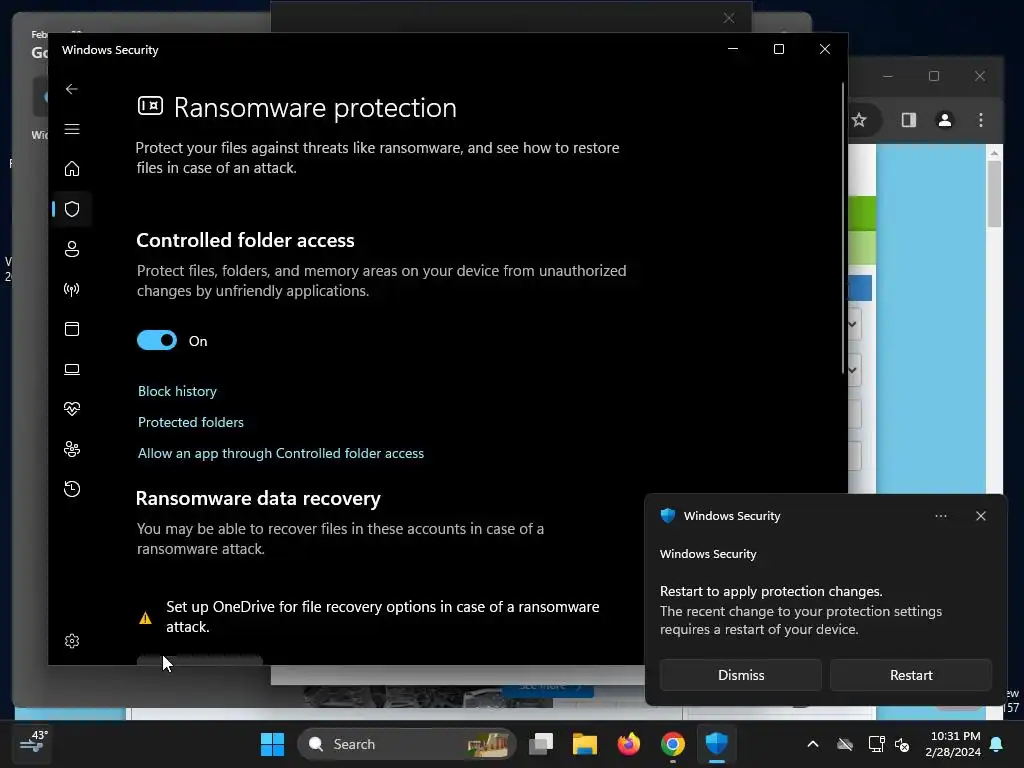This screenshot has width=1024, height=768.
Task: Open the Chrome profile avatar icon
Action: 944,120
